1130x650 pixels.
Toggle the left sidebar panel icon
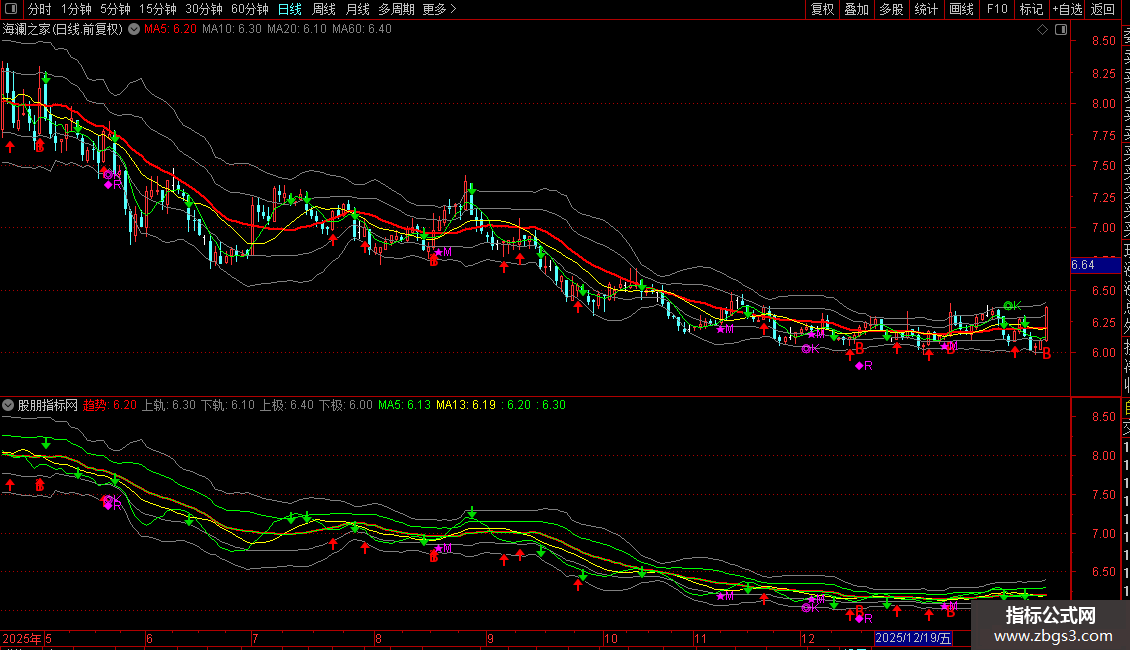point(13,10)
